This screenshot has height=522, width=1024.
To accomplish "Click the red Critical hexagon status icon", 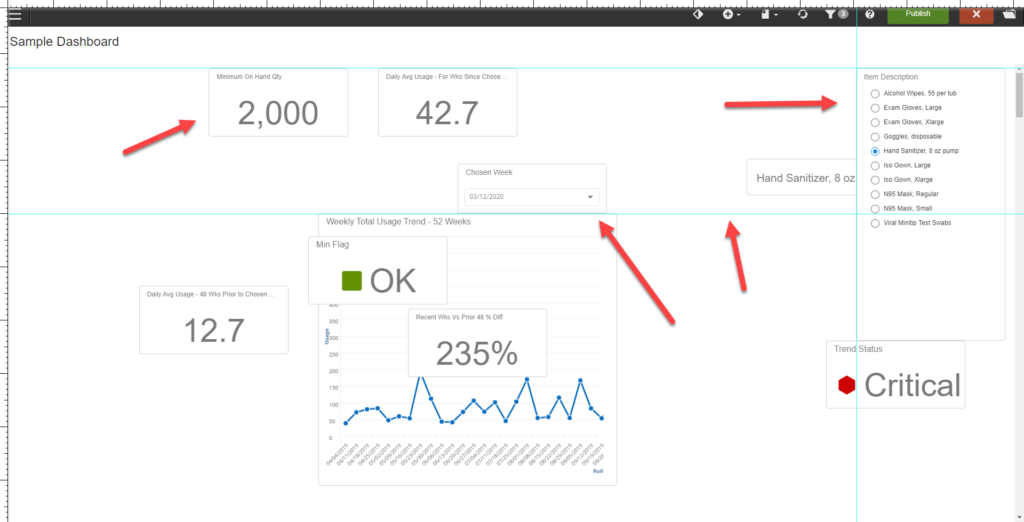I will point(847,385).
